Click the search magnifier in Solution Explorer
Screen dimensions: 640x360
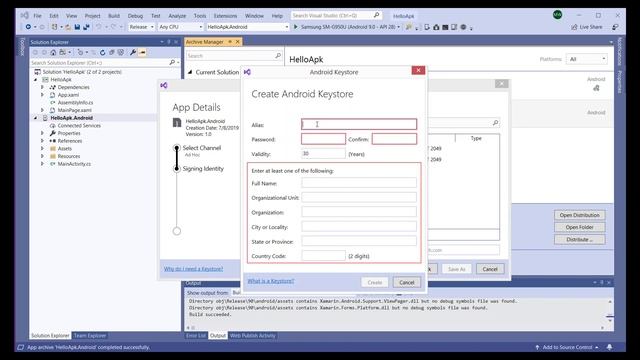click(x=172, y=62)
